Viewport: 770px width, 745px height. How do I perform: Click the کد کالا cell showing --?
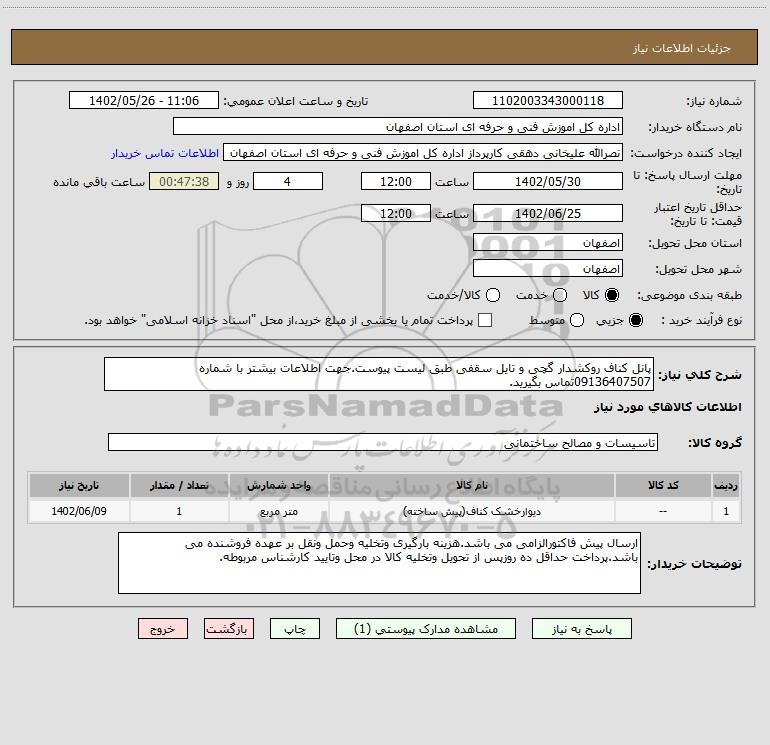[663, 511]
